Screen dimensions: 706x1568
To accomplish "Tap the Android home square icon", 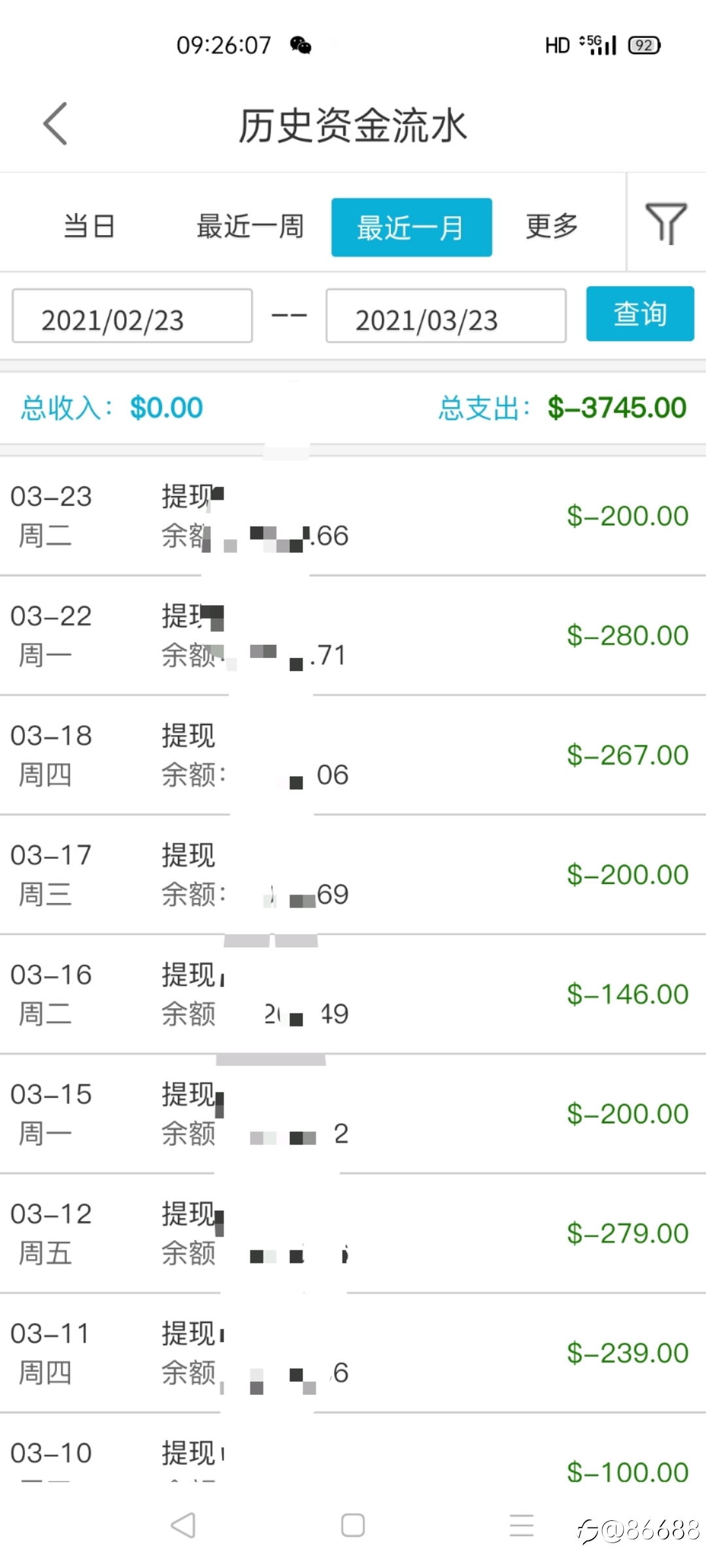I will (353, 1526).
